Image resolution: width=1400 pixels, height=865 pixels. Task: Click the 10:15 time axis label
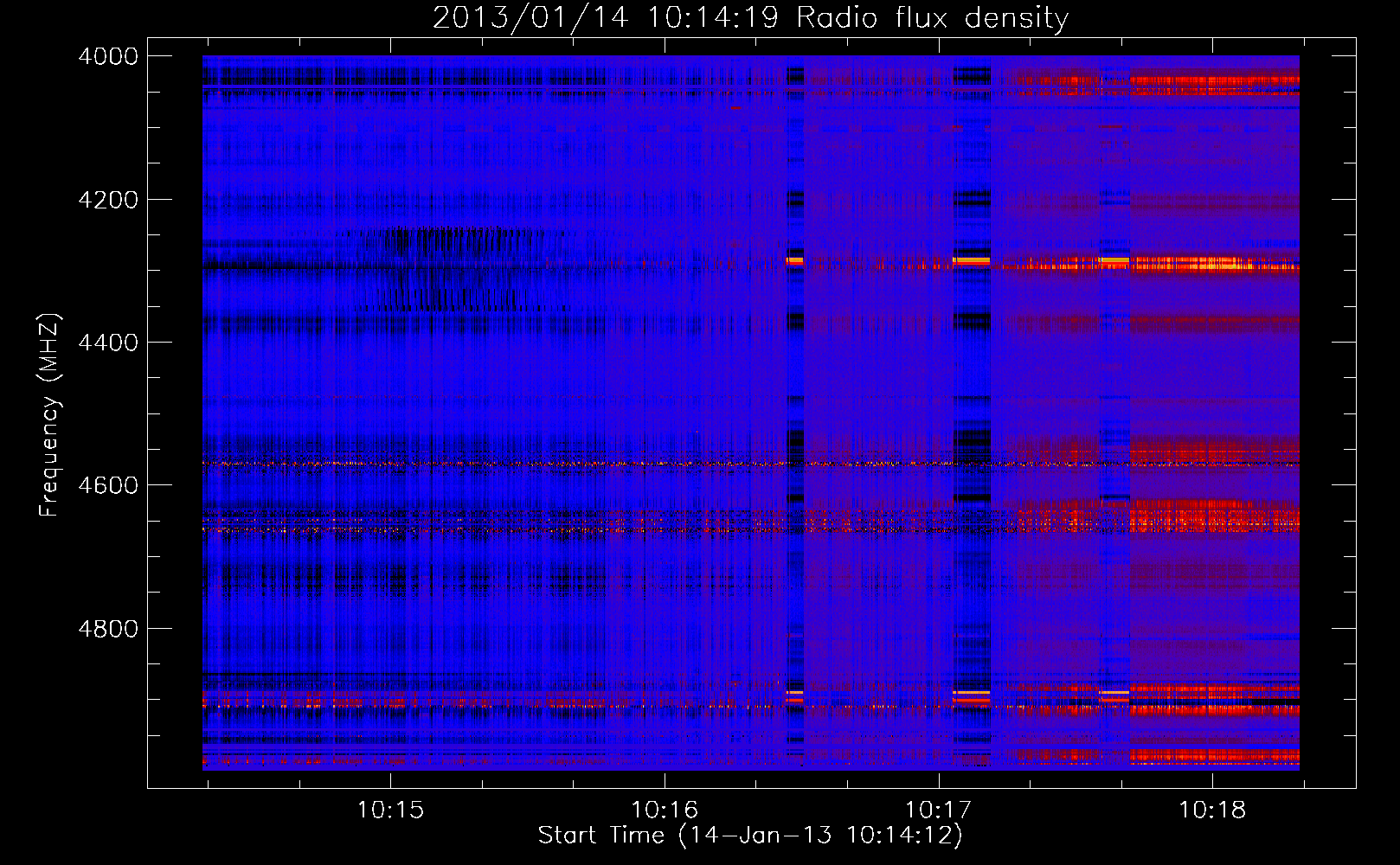click(390, 811)
